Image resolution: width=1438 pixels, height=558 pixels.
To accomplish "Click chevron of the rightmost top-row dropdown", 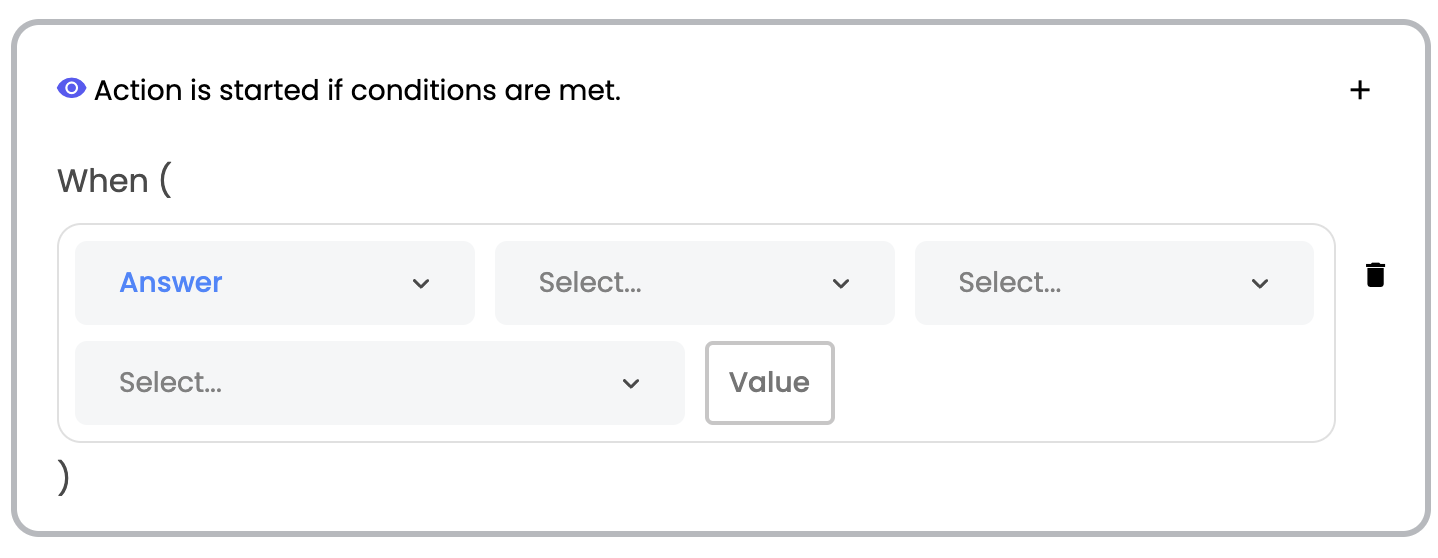I will pyautogui.click(x=1260, y=284).
